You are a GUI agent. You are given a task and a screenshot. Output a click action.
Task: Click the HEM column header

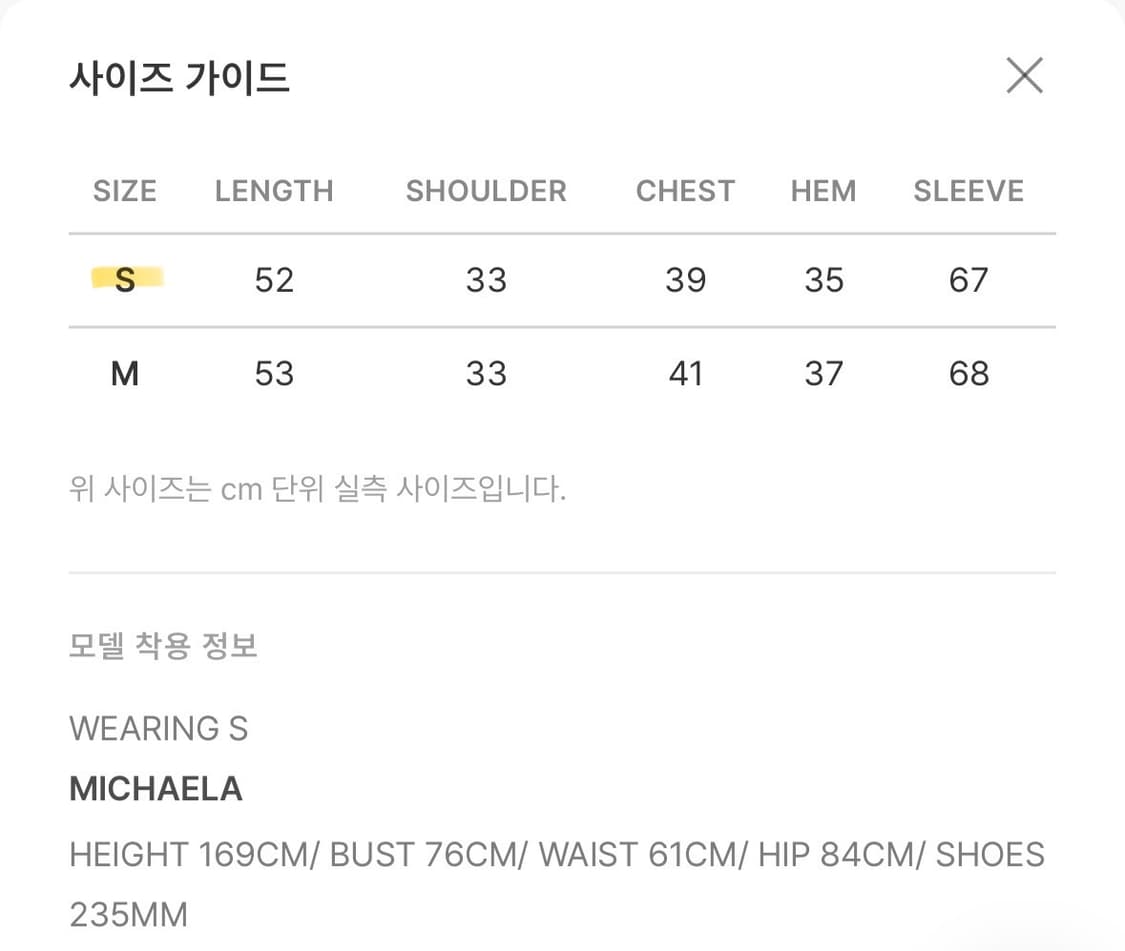coord(823,191)
